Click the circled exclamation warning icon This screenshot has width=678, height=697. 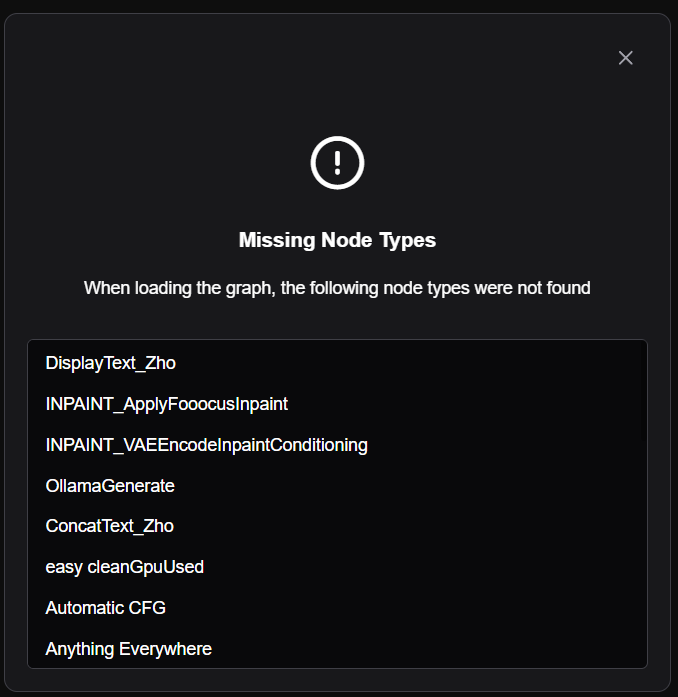click(338, 162)
